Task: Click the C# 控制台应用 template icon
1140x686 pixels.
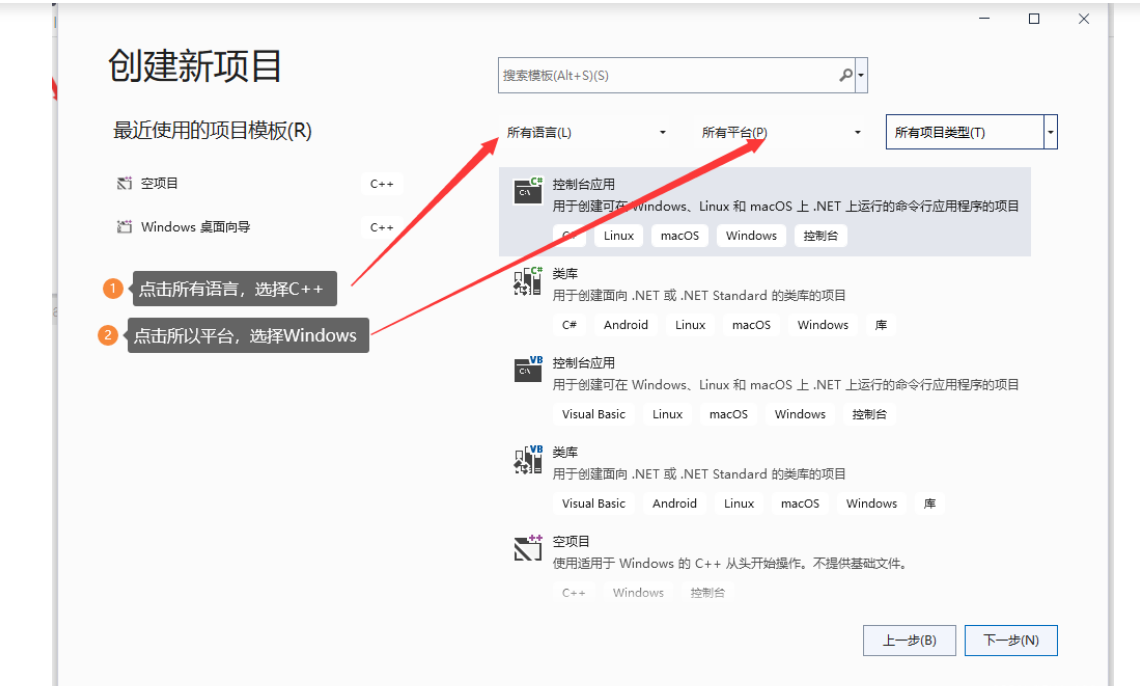Action: click(528, 190)
